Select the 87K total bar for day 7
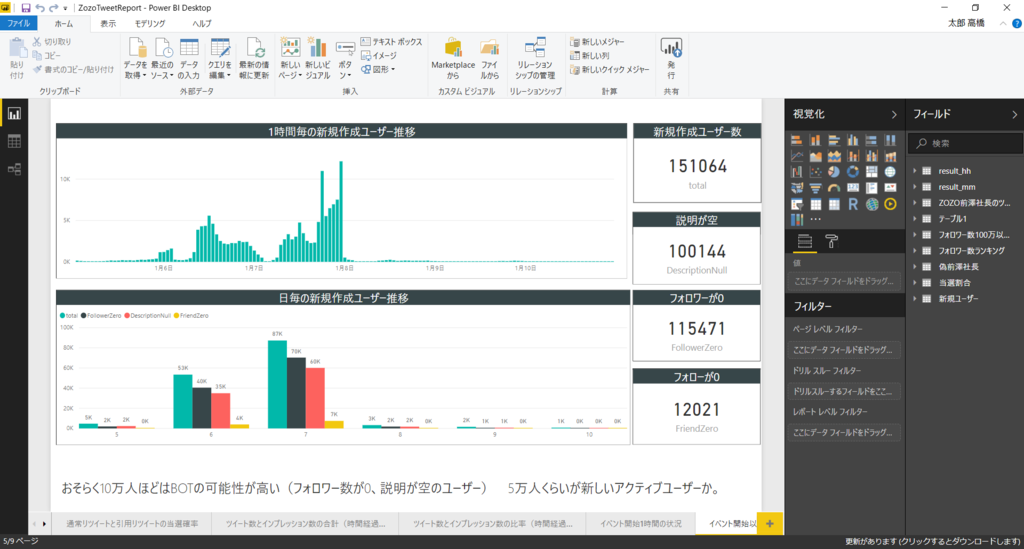The height and width of the screenshot is (549, 1024). [x=278, y=384]
